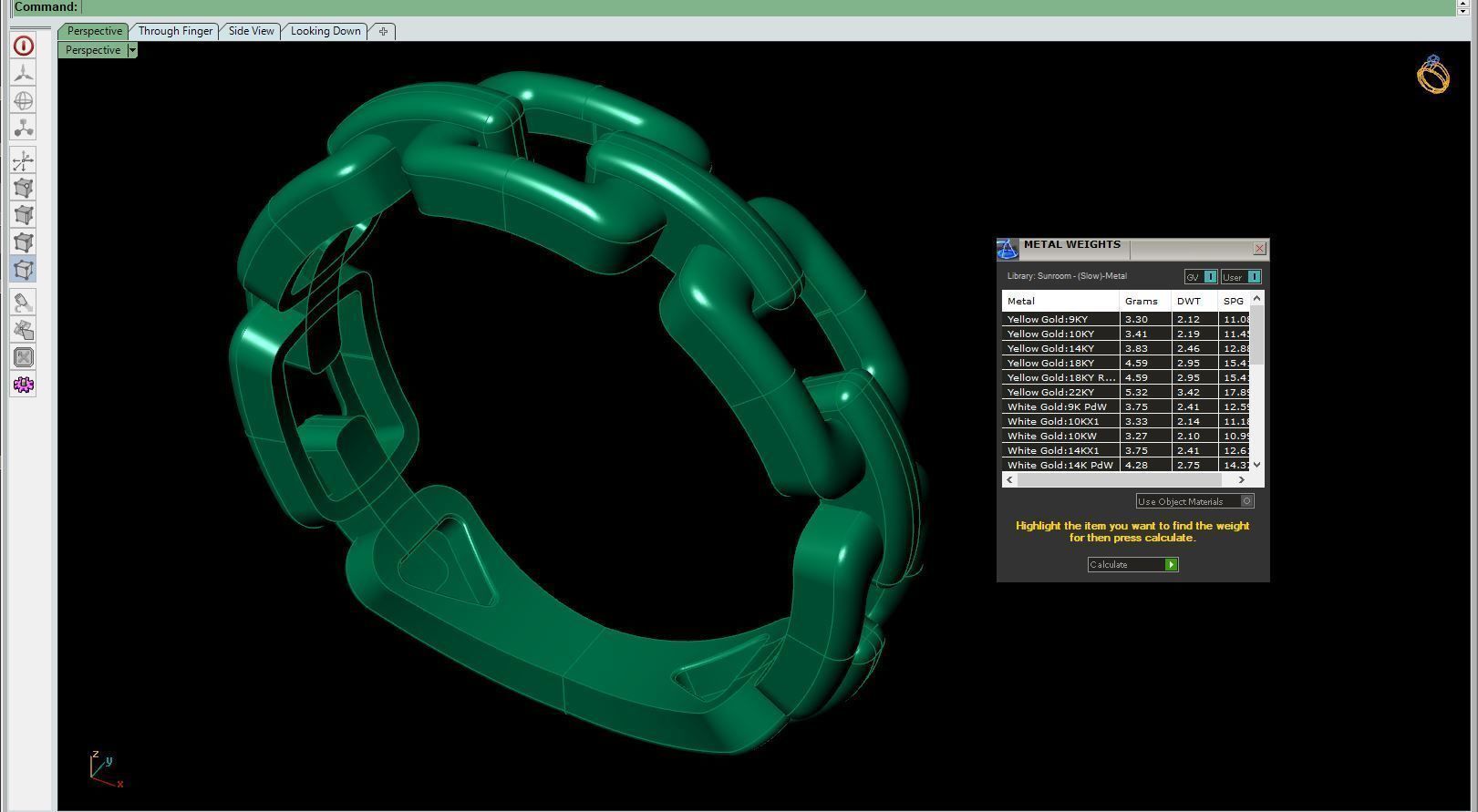Screen dimensions: 1478x812
Task: Select the Yellow Gold:18KY R... row
Action: point(1127,377)
